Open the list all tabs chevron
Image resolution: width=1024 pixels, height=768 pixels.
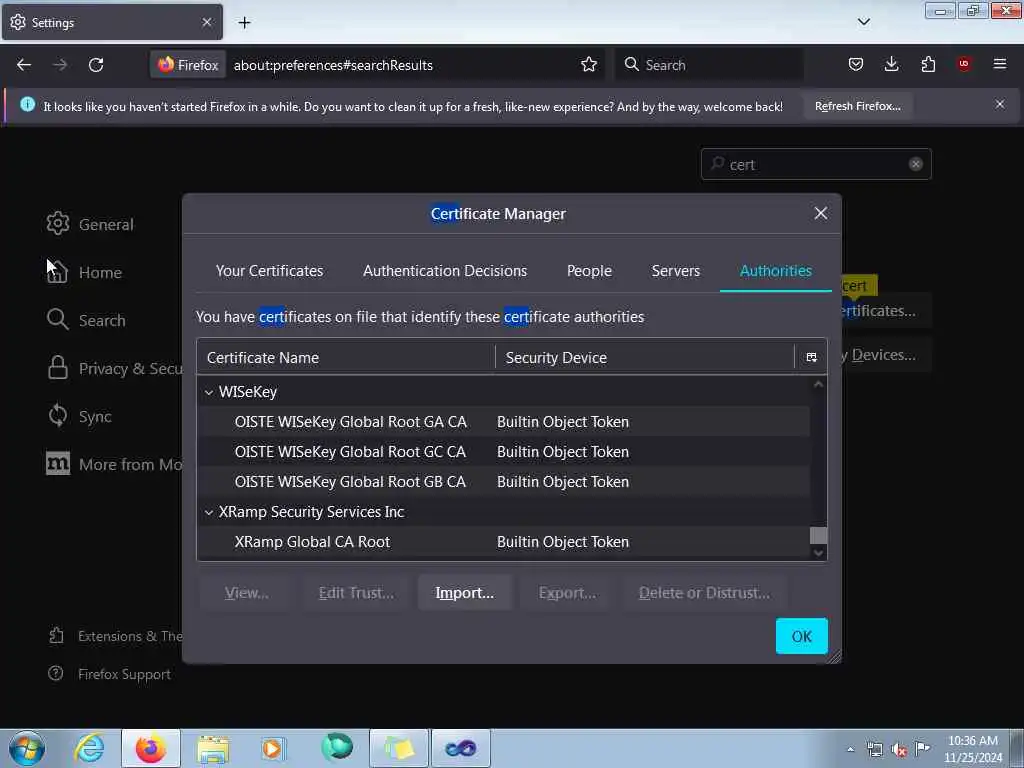click(x=863, y=22)
